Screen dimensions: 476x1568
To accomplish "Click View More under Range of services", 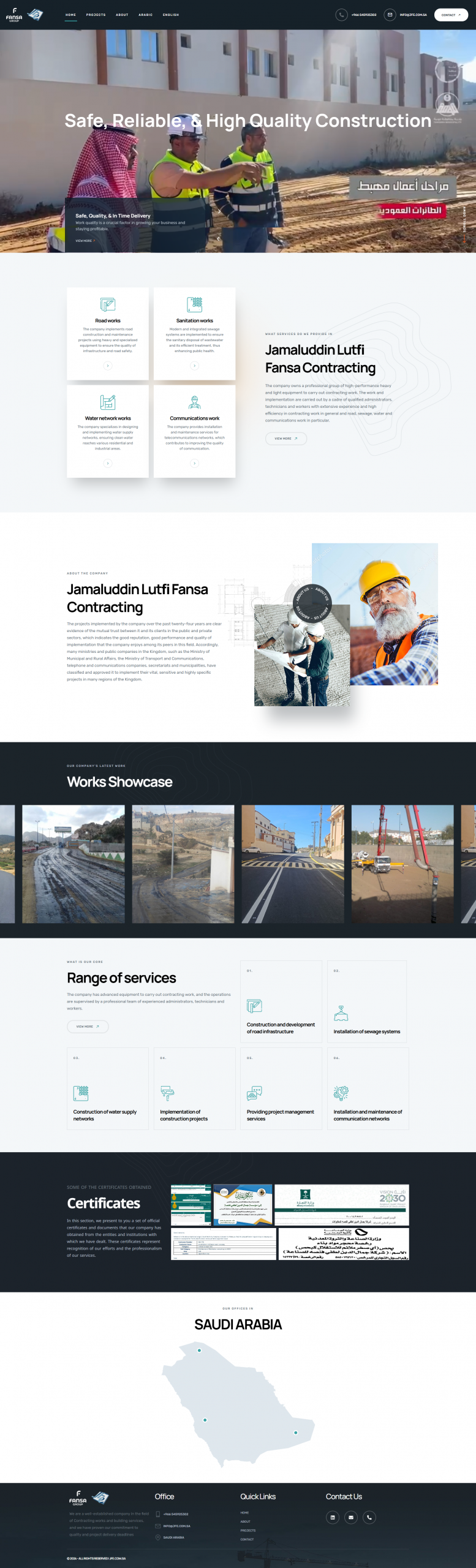I will tap(88, 1026).
